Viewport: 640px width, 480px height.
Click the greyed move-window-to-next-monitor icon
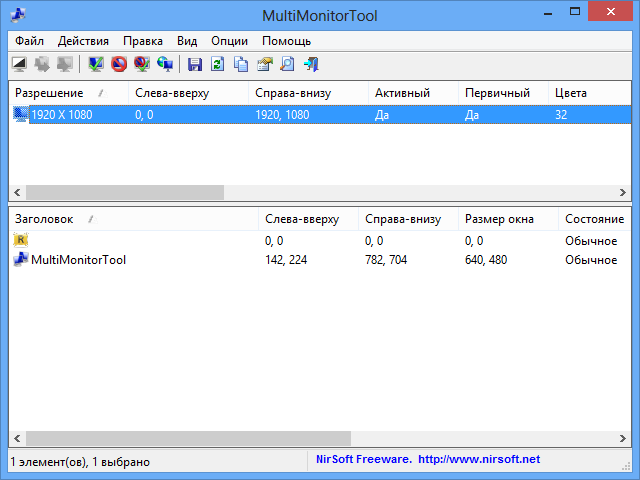click(42, 64)
